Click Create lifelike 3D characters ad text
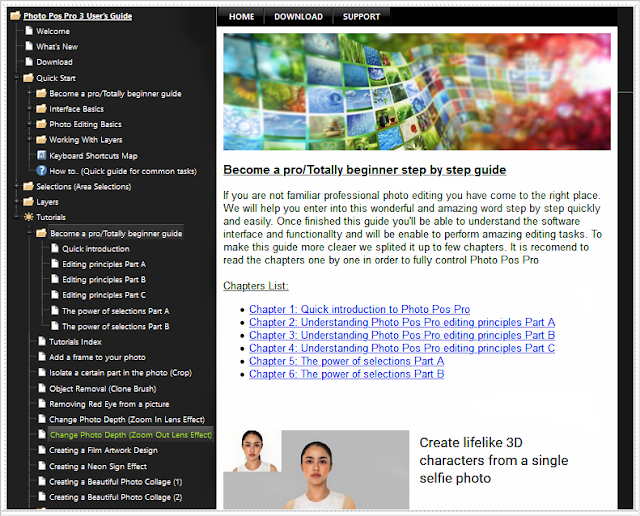 point(493,460)
